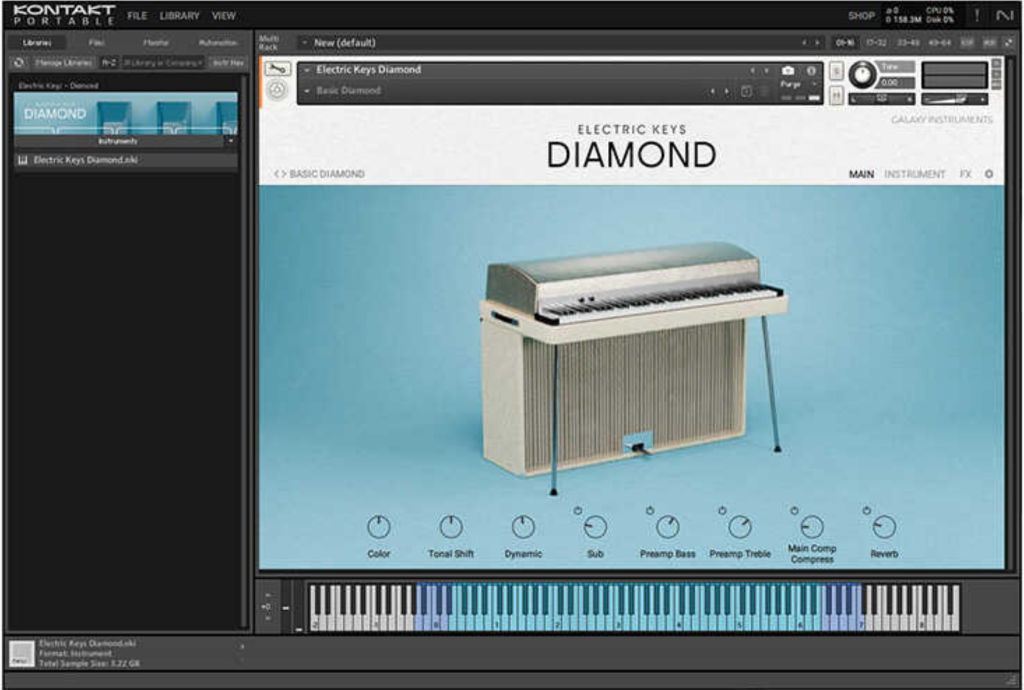Click the Basic Diamond preset browser label

click(x=327, y=174)
